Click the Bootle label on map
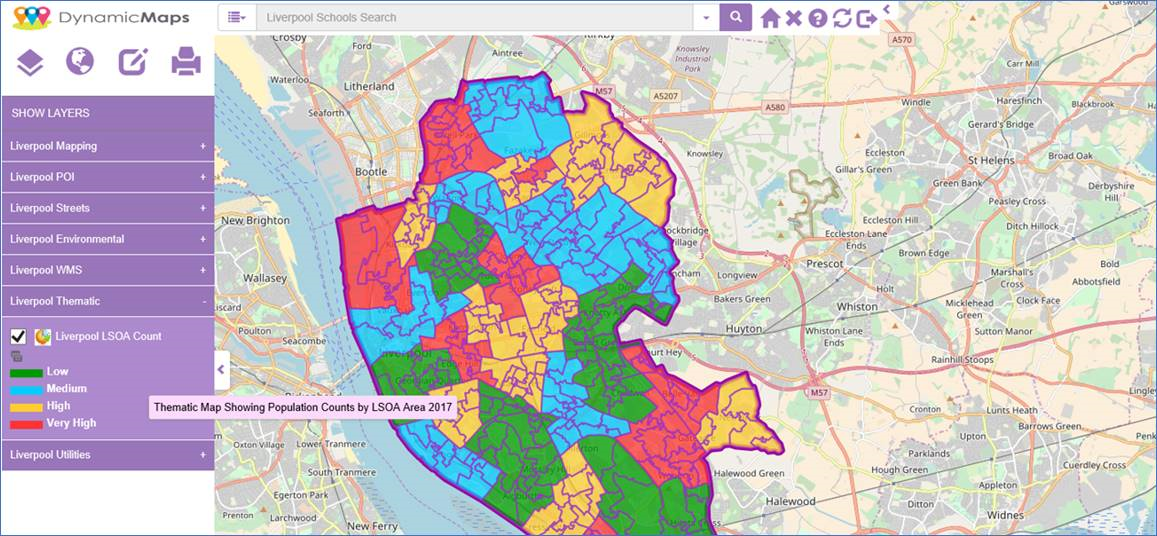Screen dimensions: 1157x536 (371, 171)
